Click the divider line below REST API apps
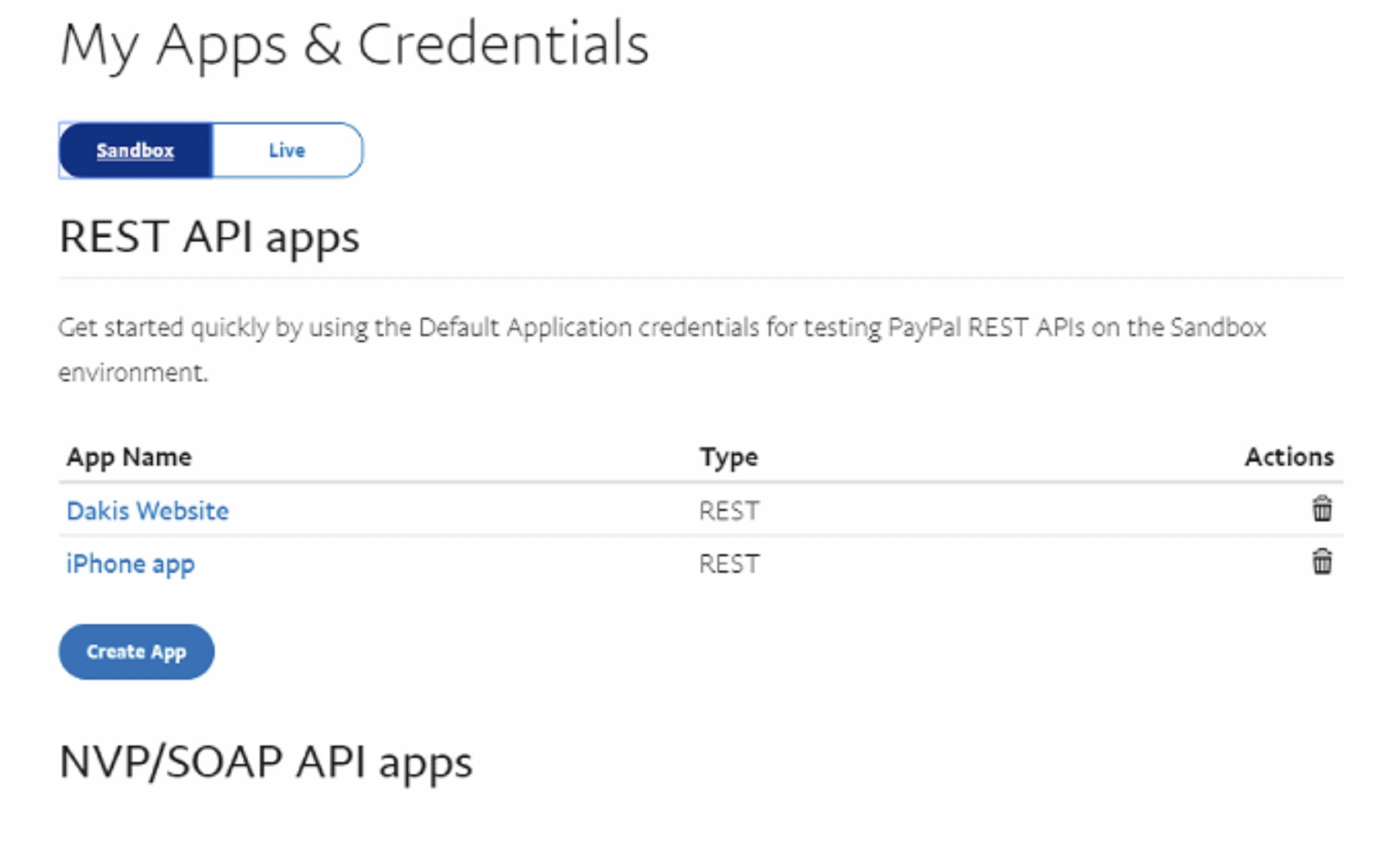The height and width of the screenshot is (844, 1400). click(x=700, y=278)
